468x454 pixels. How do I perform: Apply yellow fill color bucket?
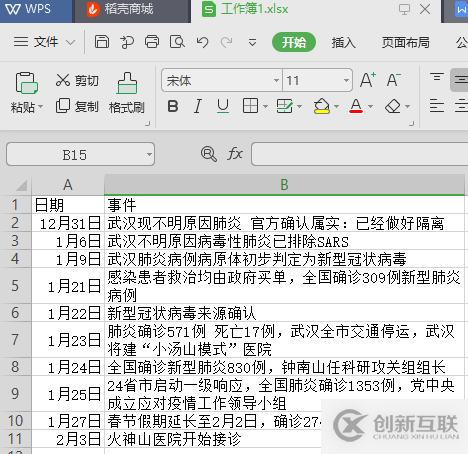pyautogui.click(x=322, y=106)
